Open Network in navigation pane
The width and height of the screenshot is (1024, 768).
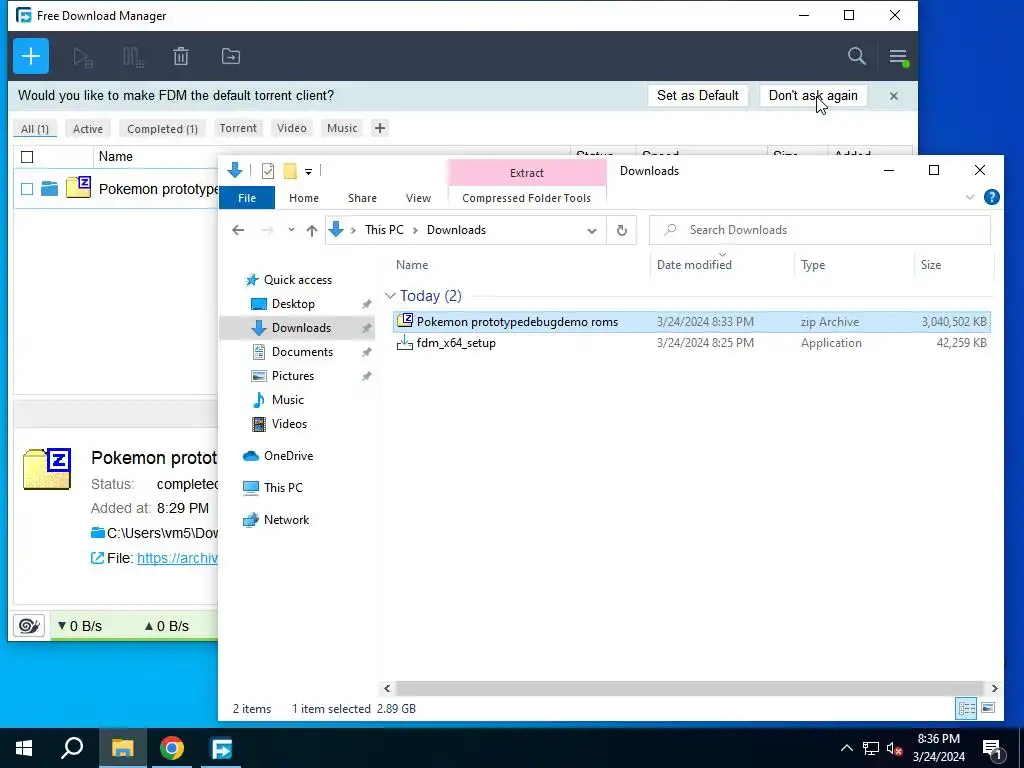tap(286, 520)
